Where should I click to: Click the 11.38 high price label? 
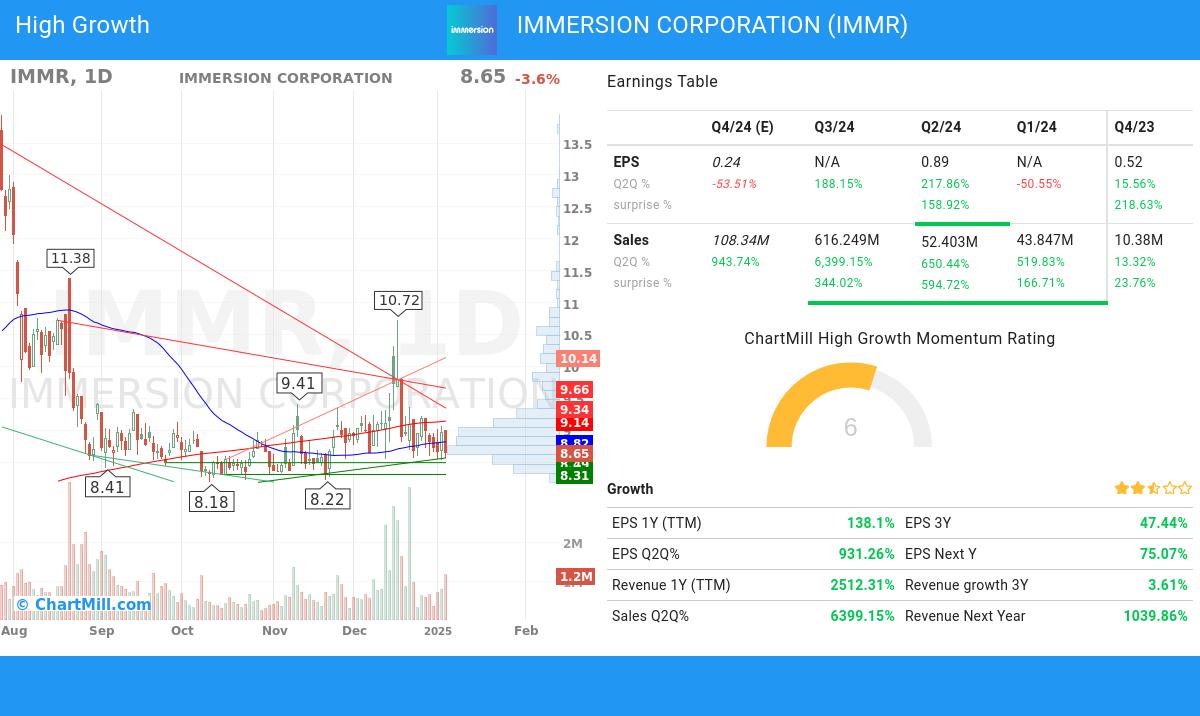pos(70,258)
